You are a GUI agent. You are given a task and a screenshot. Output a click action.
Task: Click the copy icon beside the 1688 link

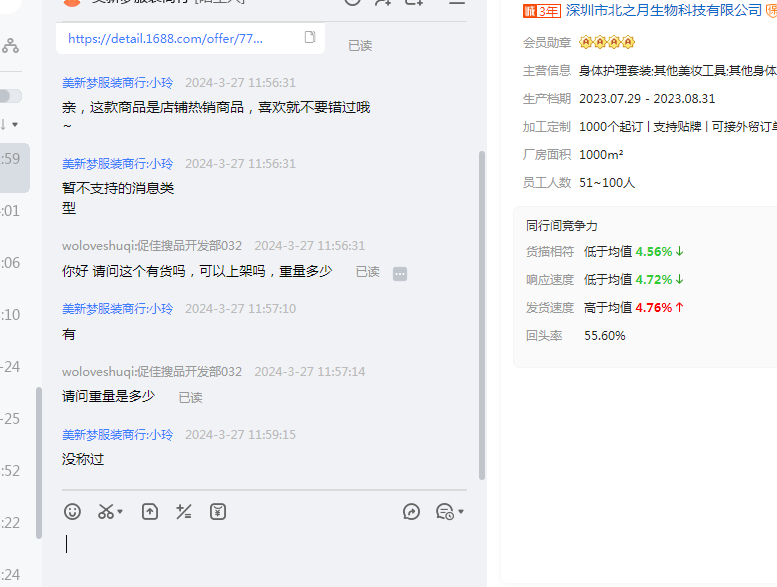click(x=310, y=38)
